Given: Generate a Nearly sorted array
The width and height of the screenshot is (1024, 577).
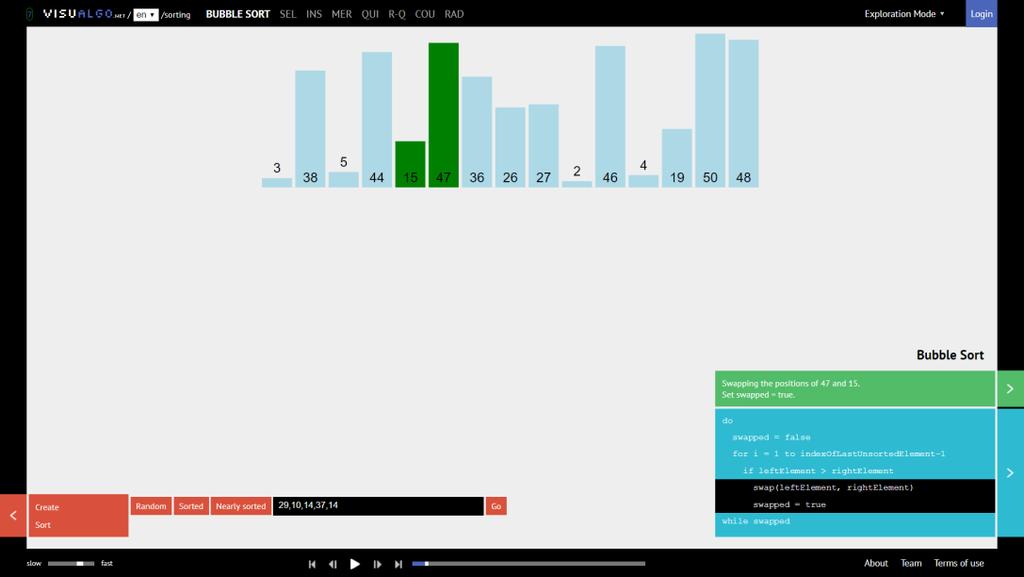Looking at the screenshot, I should [x=241, y=506].
